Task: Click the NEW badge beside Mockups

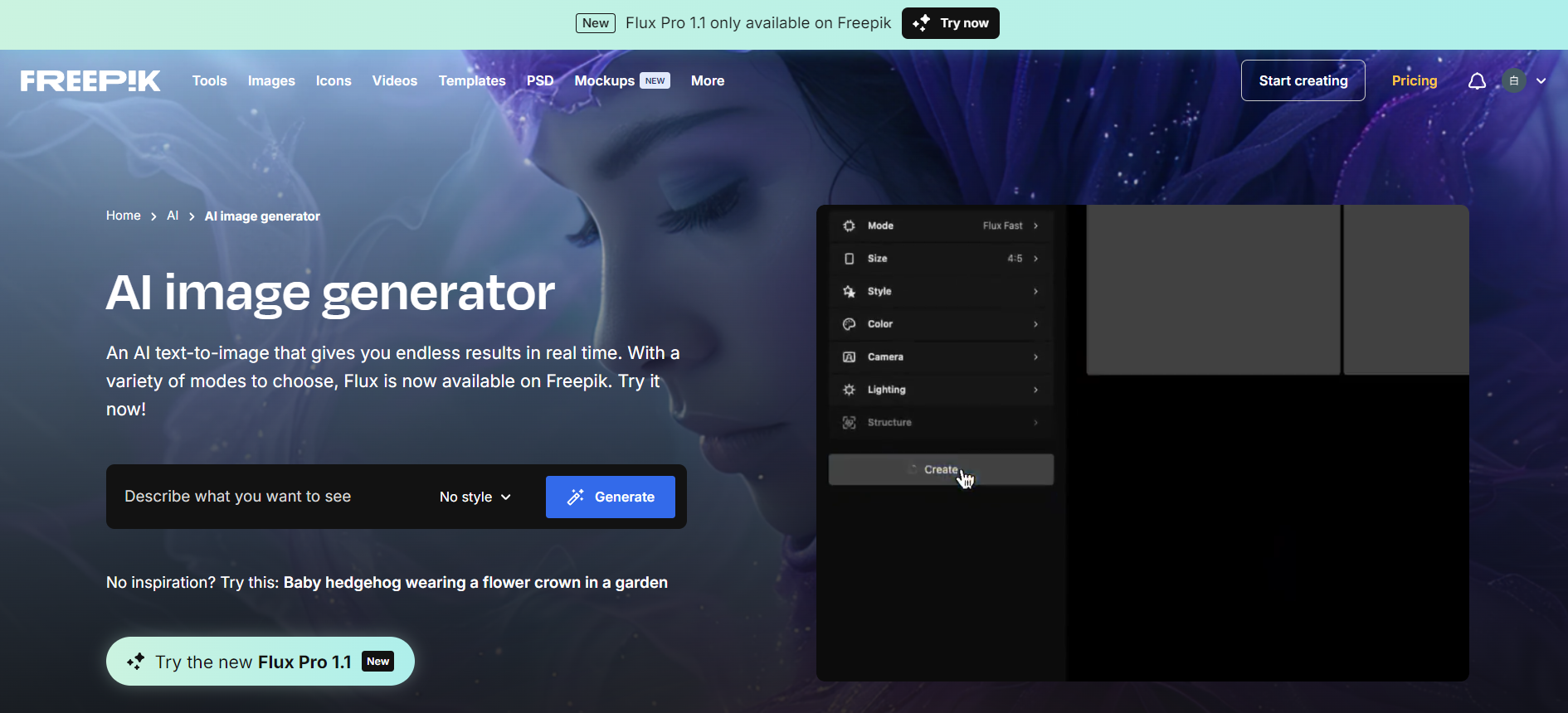Action: (655, 80)
